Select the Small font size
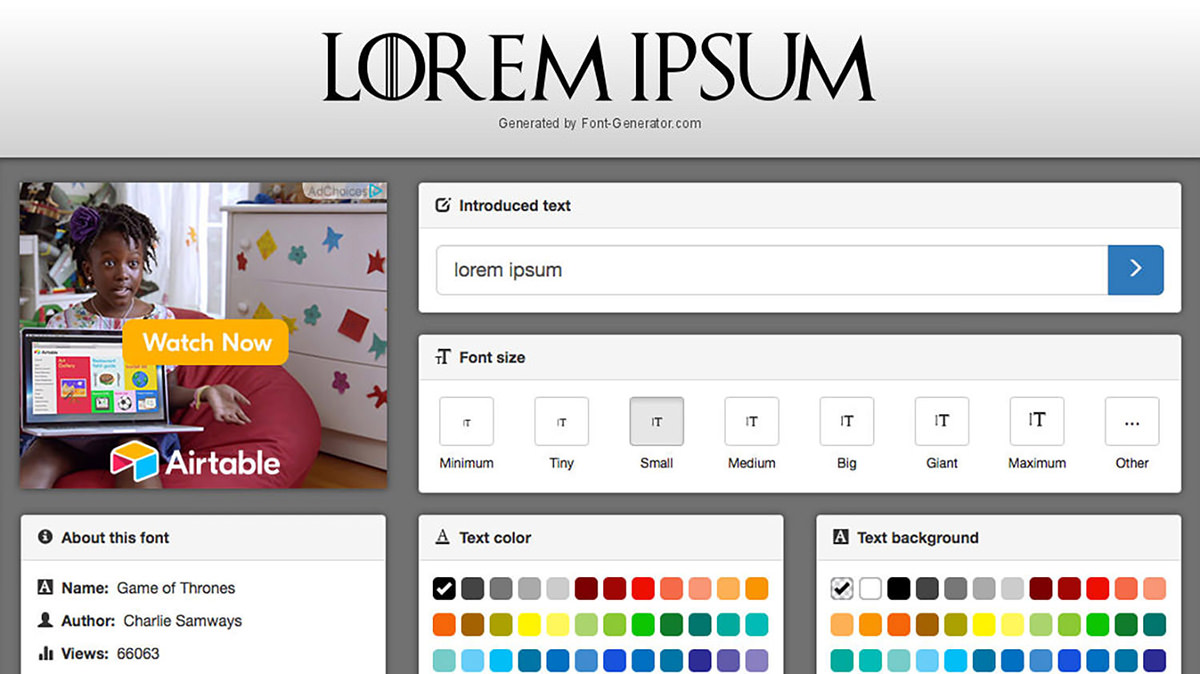Image resolution: width=1200 pixels, height=674 pixels. pos(656,422)
